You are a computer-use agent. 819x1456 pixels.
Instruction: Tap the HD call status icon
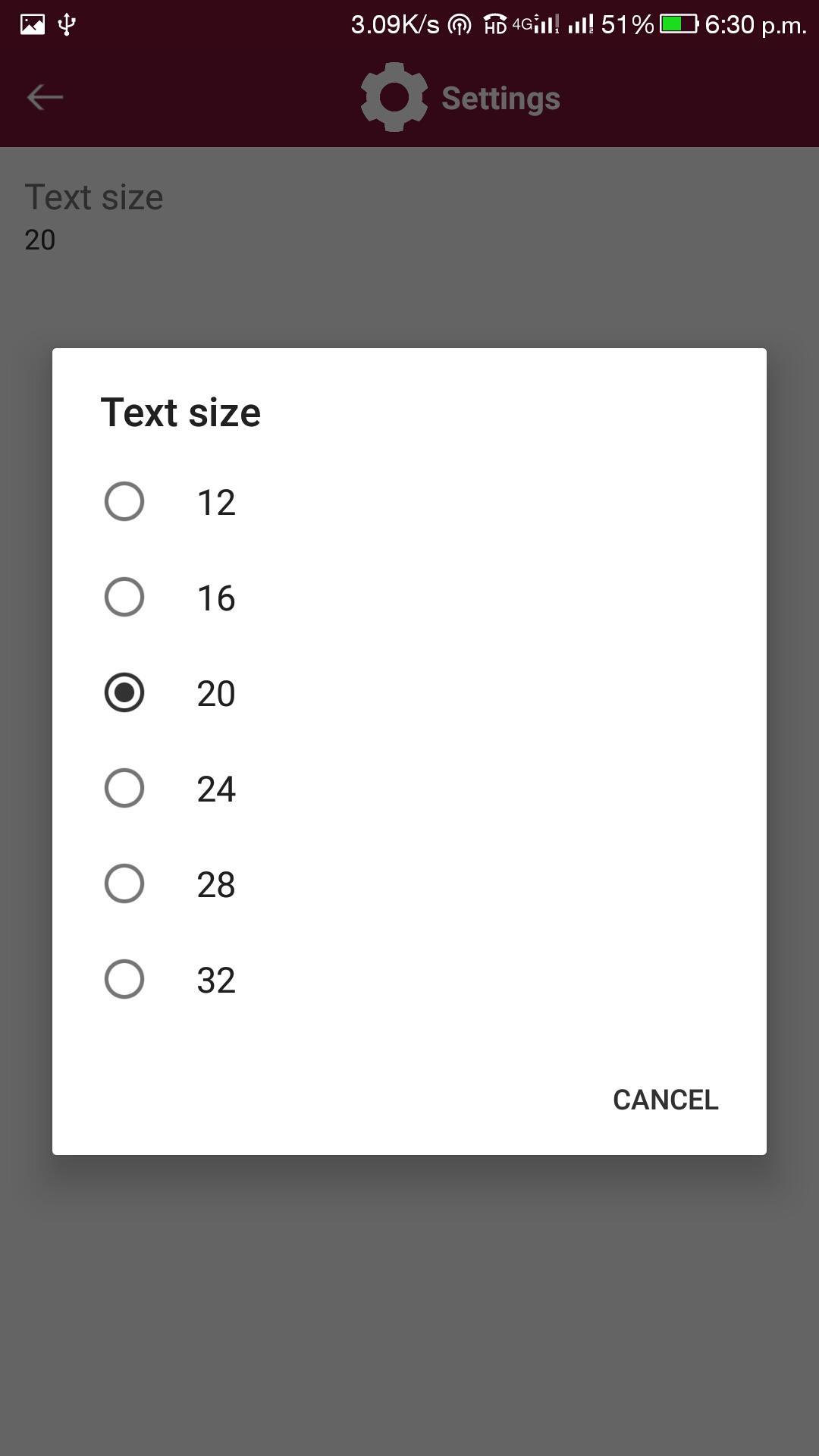point(494,25)
